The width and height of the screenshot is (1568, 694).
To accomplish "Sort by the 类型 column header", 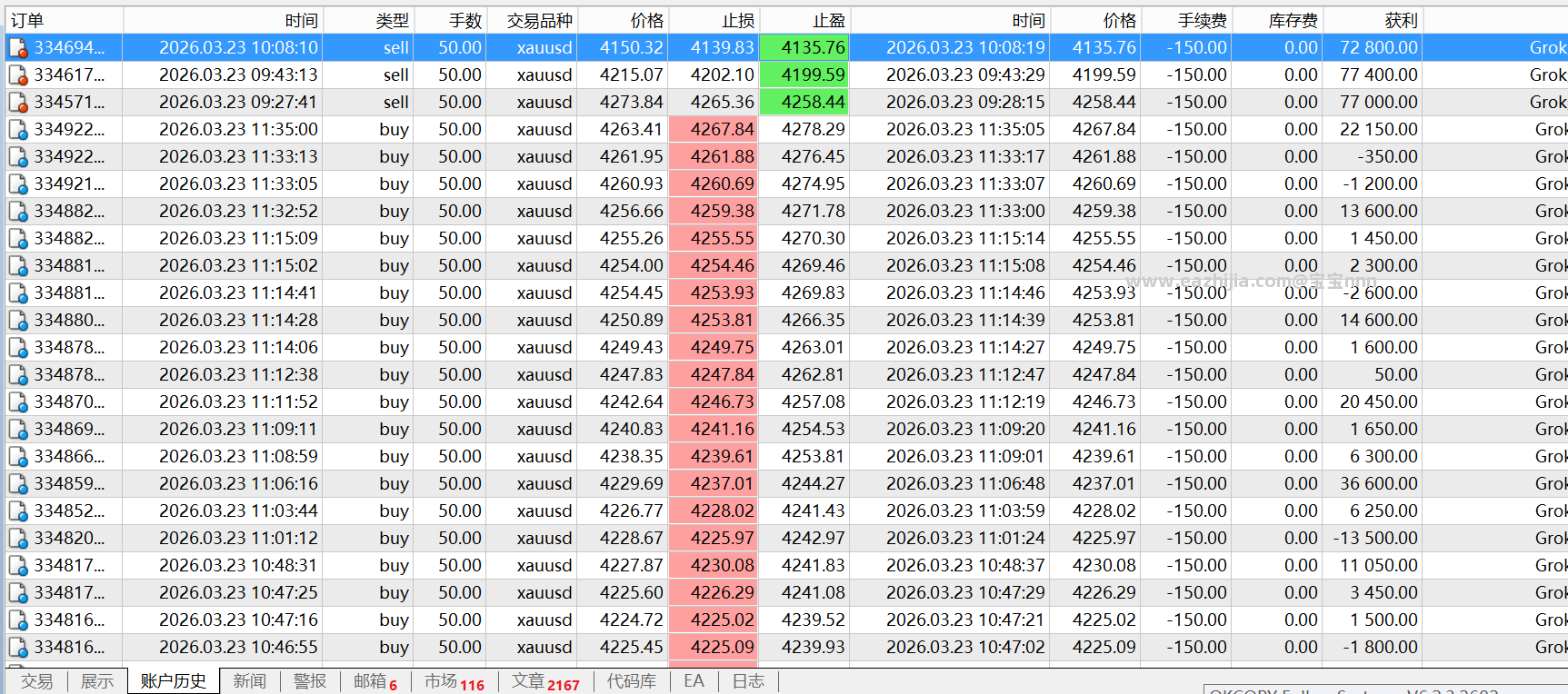I will click(x=368, y=20).
